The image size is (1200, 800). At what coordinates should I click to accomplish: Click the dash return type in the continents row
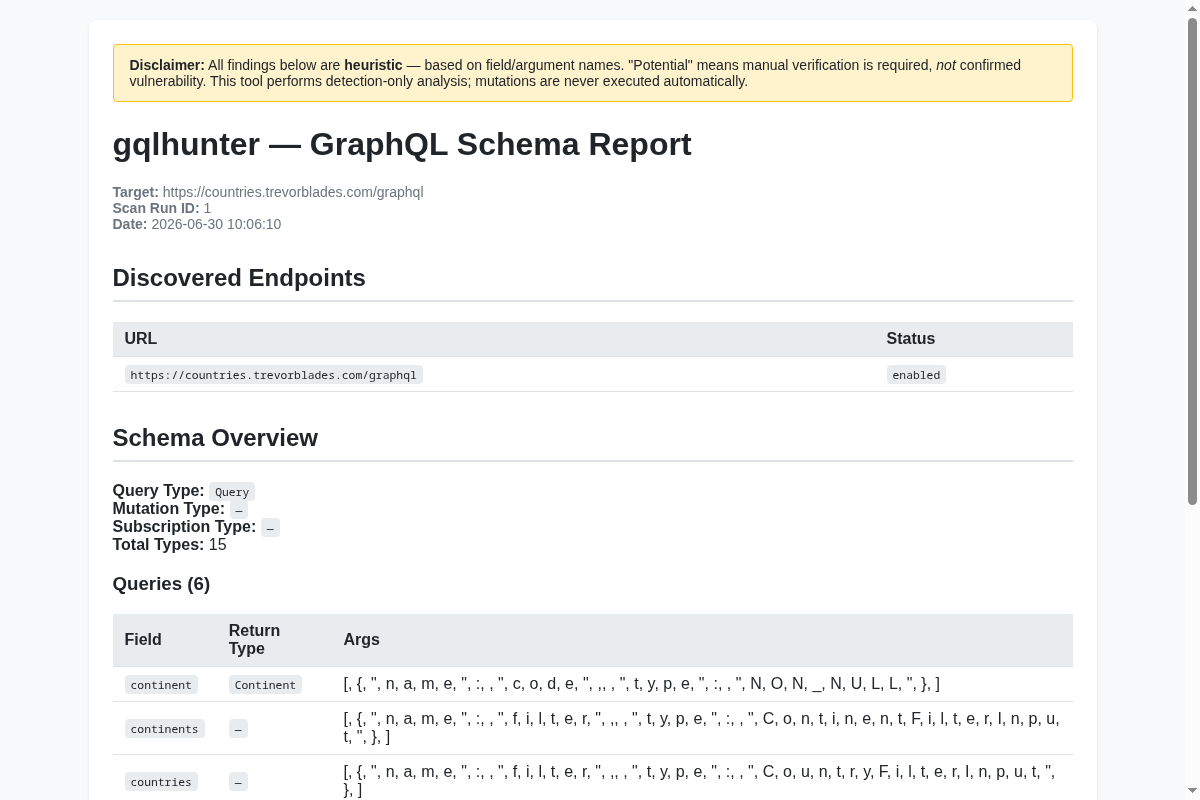tap(238, 729)
